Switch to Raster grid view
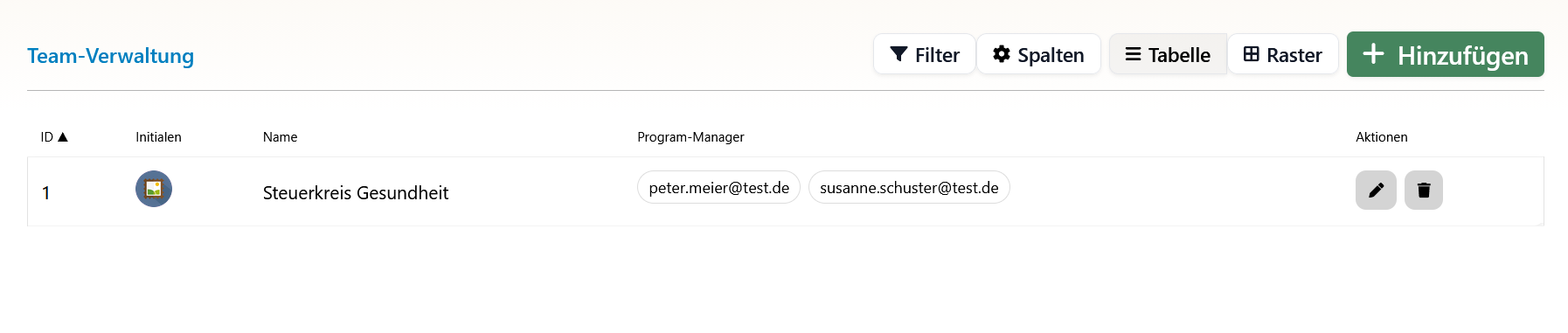 pos(1283,54)
